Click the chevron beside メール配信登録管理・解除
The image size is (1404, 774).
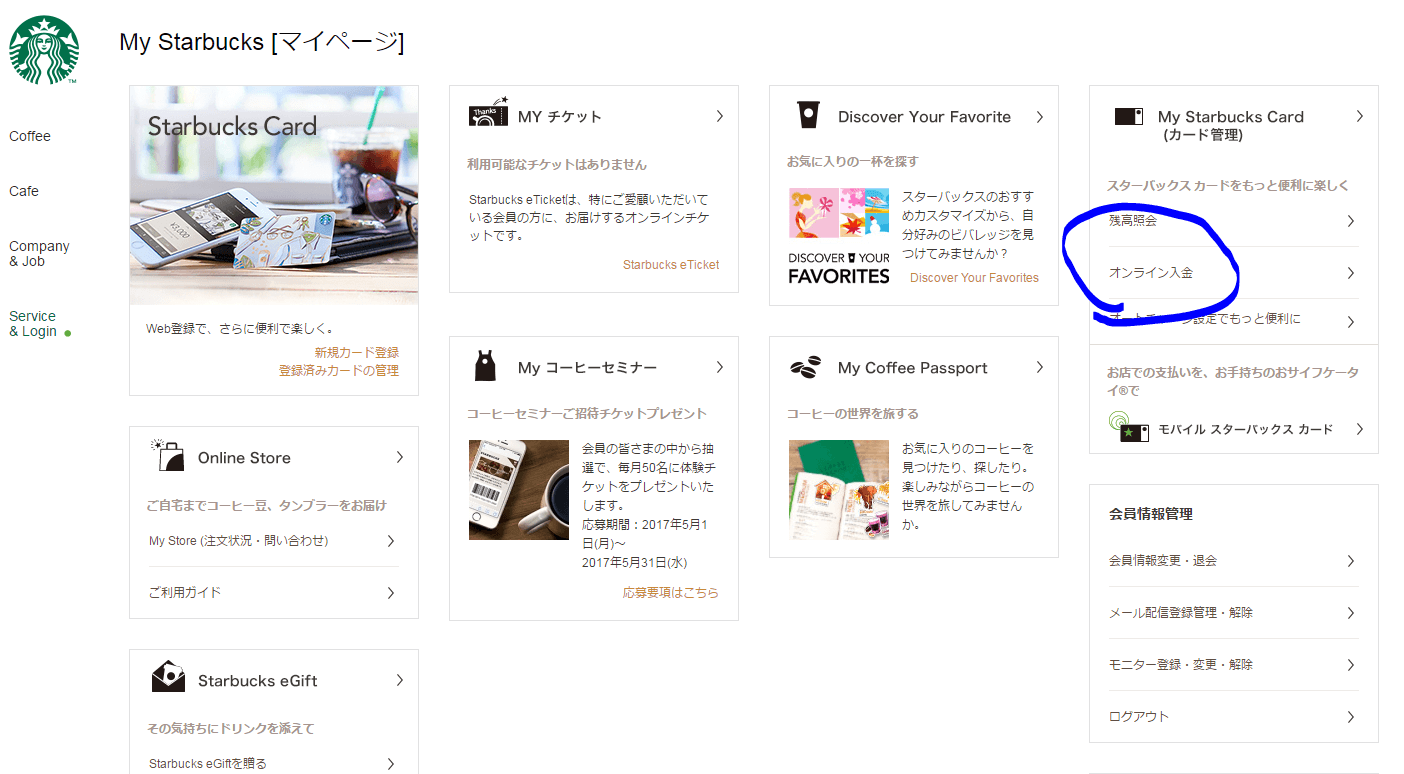1350,613
